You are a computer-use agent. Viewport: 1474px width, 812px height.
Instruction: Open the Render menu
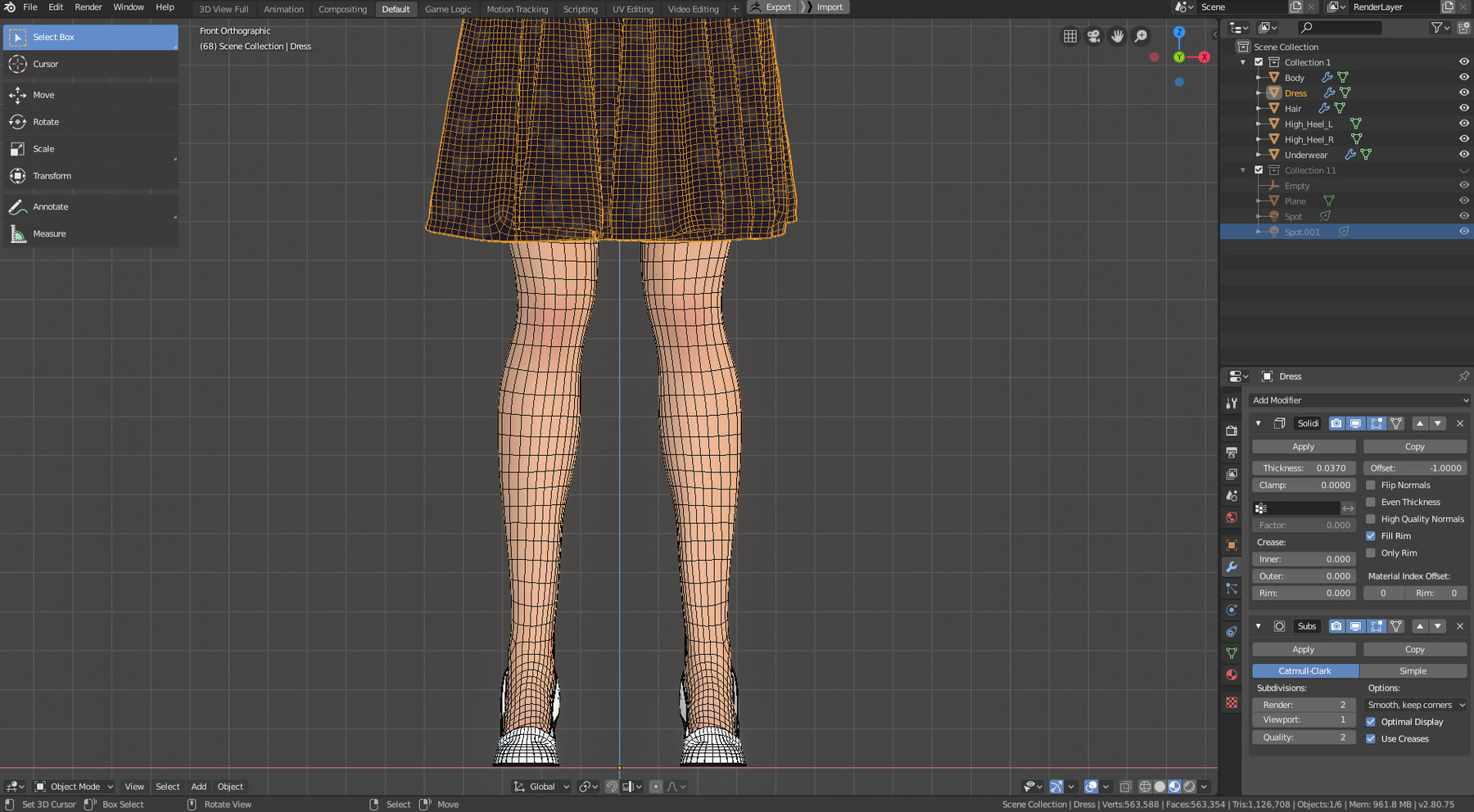click(88, 7)
